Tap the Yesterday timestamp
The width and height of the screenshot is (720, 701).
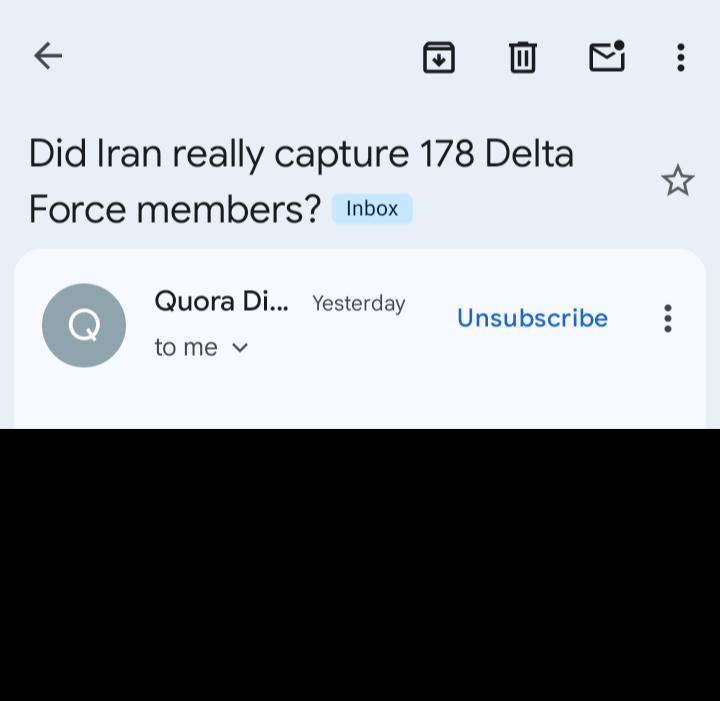tap(358, 304)
